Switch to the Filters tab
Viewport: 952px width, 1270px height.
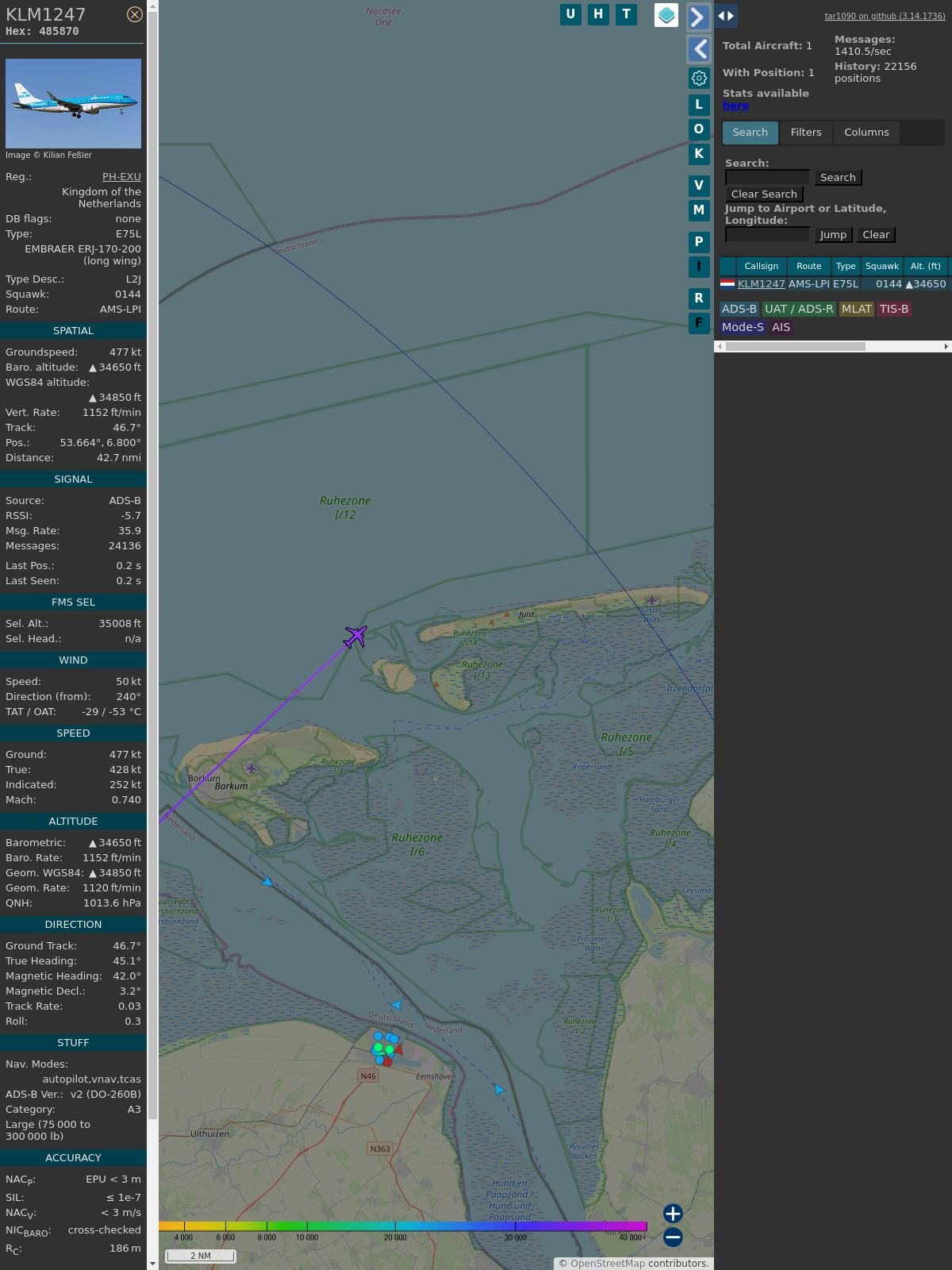tap(806, 133)
